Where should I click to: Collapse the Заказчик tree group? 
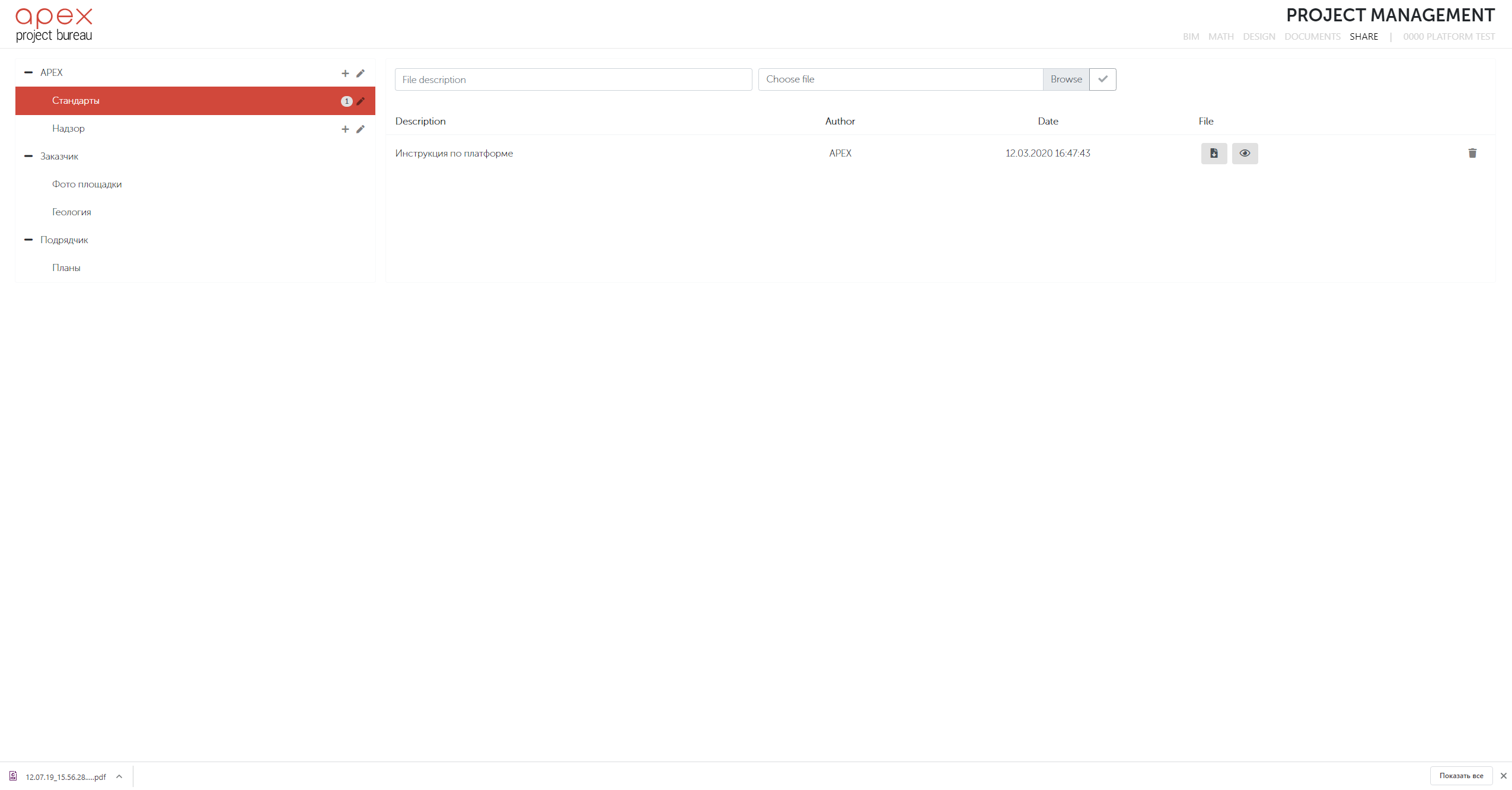(x=28, y=156)
